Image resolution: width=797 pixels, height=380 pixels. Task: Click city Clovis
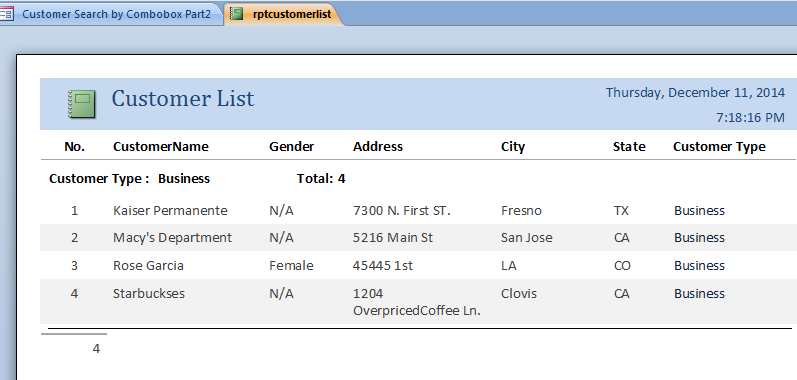point(518,294)
